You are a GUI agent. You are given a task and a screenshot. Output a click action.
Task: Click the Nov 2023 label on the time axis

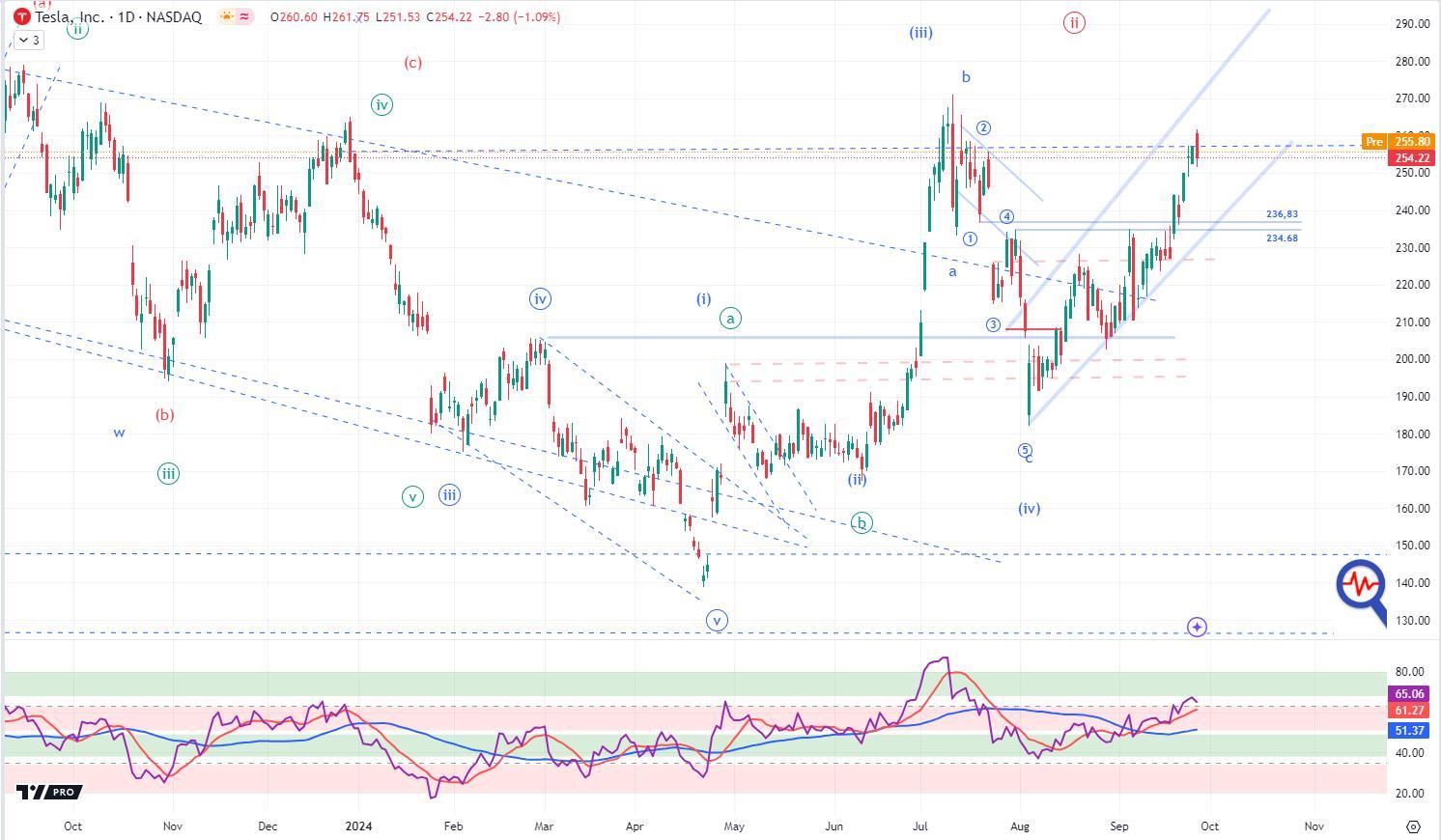173,826
